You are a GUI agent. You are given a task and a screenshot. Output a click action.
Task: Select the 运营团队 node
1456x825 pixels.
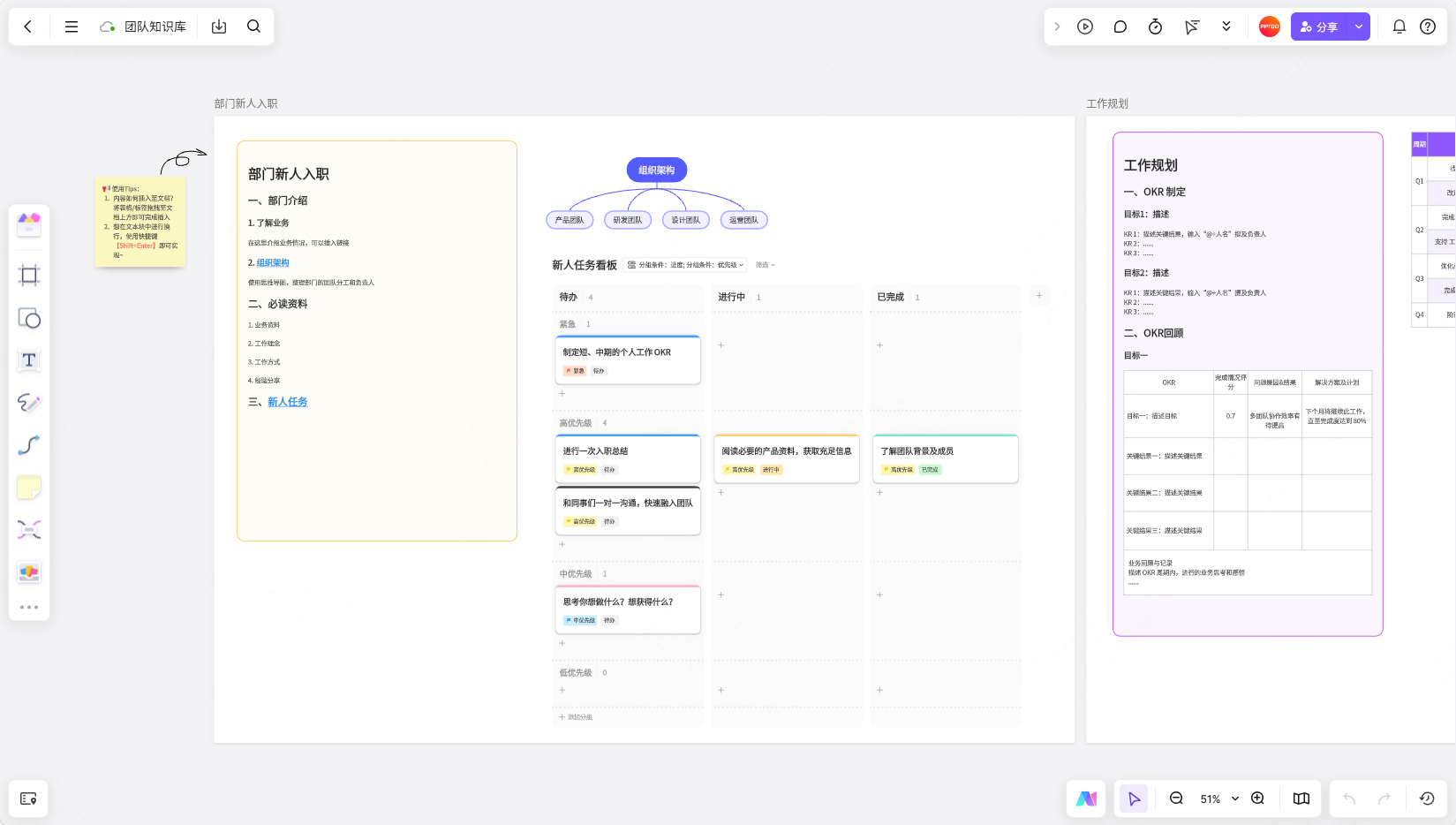pos(744,220)
